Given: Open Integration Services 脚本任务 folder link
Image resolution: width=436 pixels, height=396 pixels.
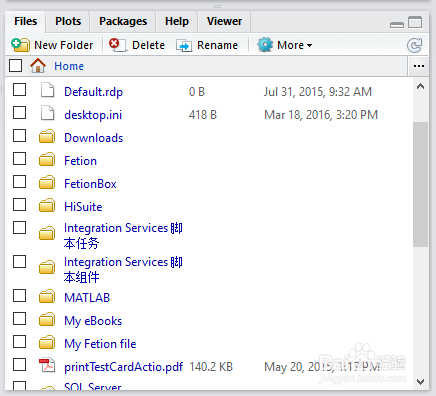Looking at the screenshot, I should 123,236.
